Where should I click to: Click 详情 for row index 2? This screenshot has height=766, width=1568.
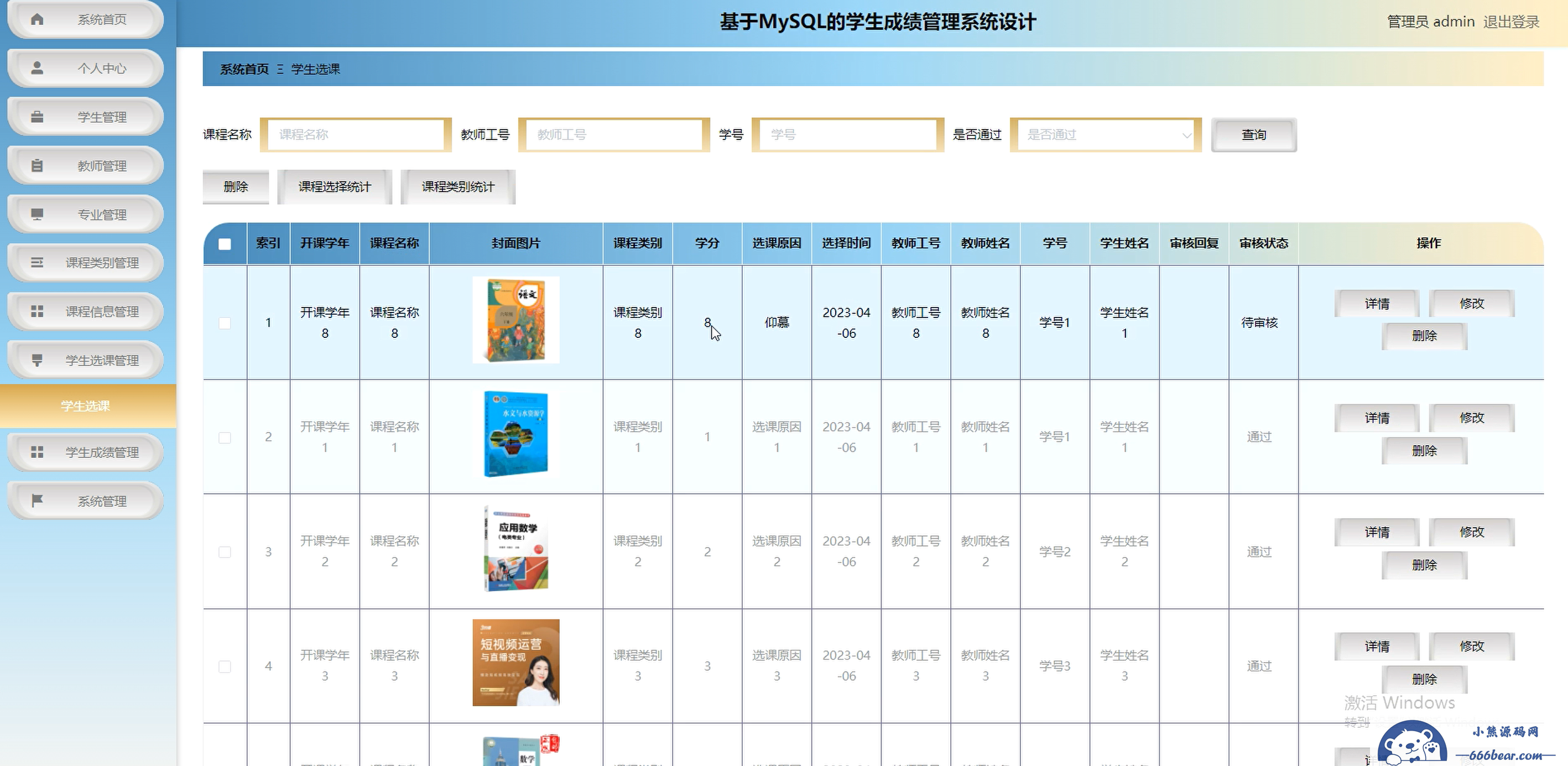[1377, 418]
